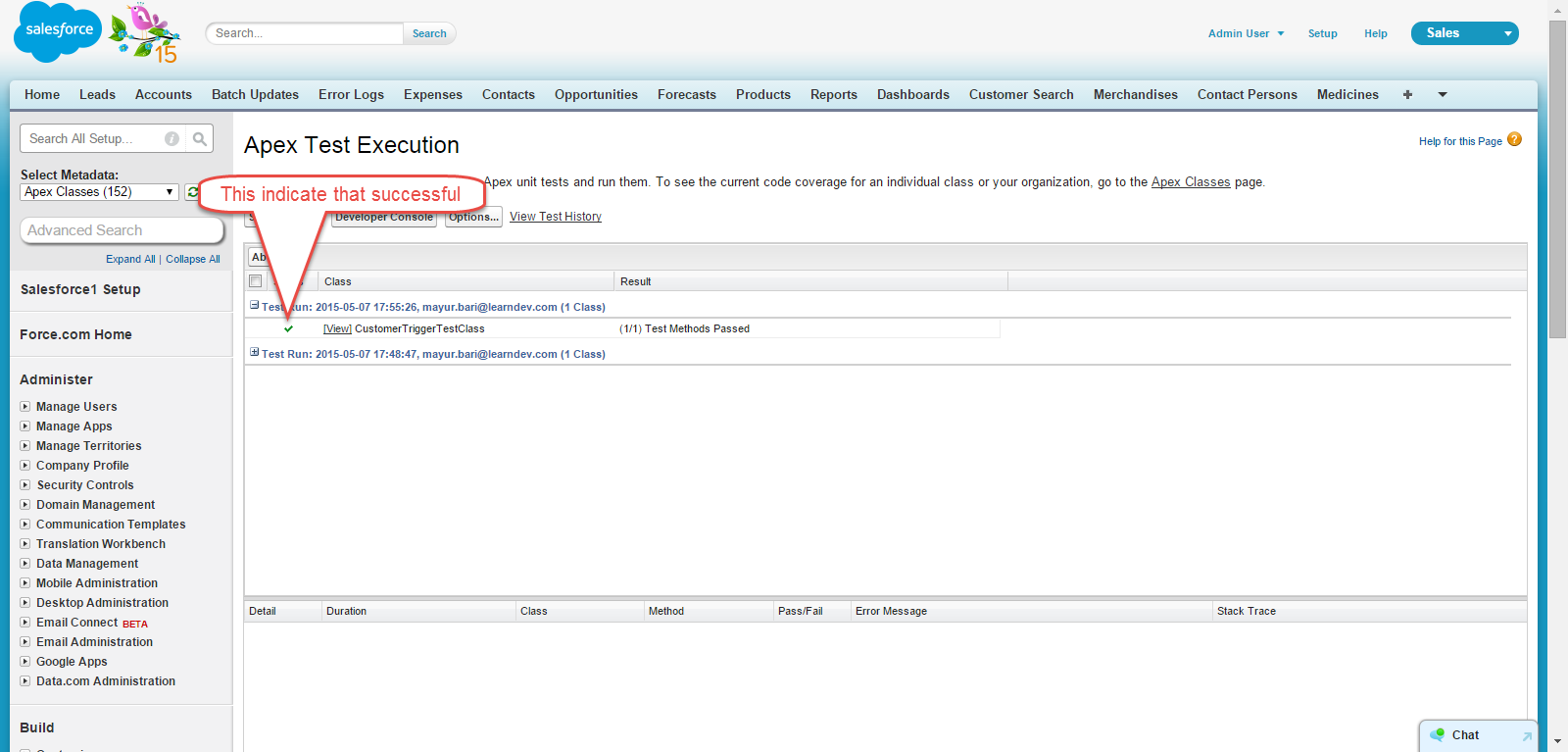Screen dimensions: 1568x752
Task: Click the green refresh metadata icon
Action: click(193, 192)
